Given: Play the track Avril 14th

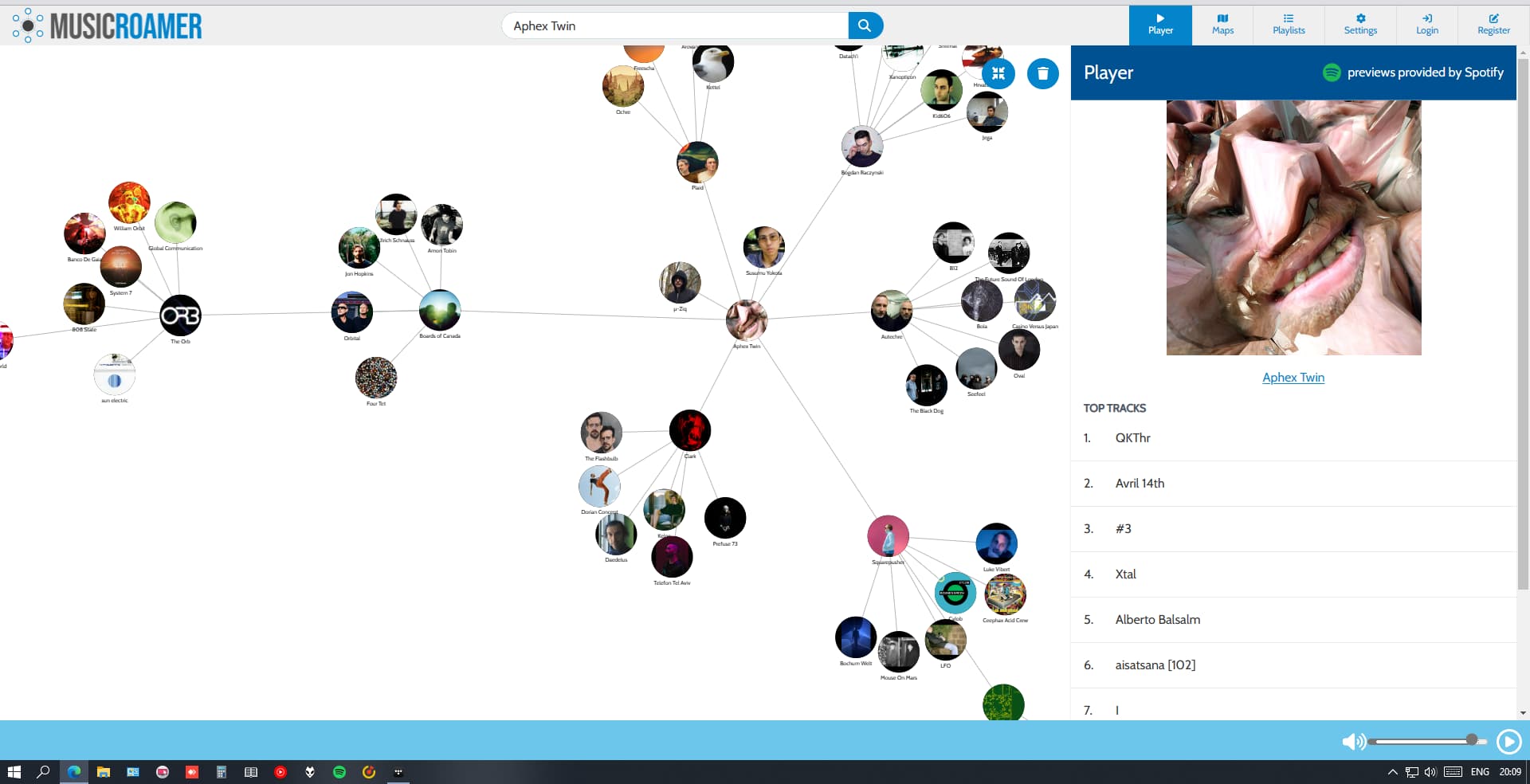Looking at the screenshot, I should (1293, 484).
